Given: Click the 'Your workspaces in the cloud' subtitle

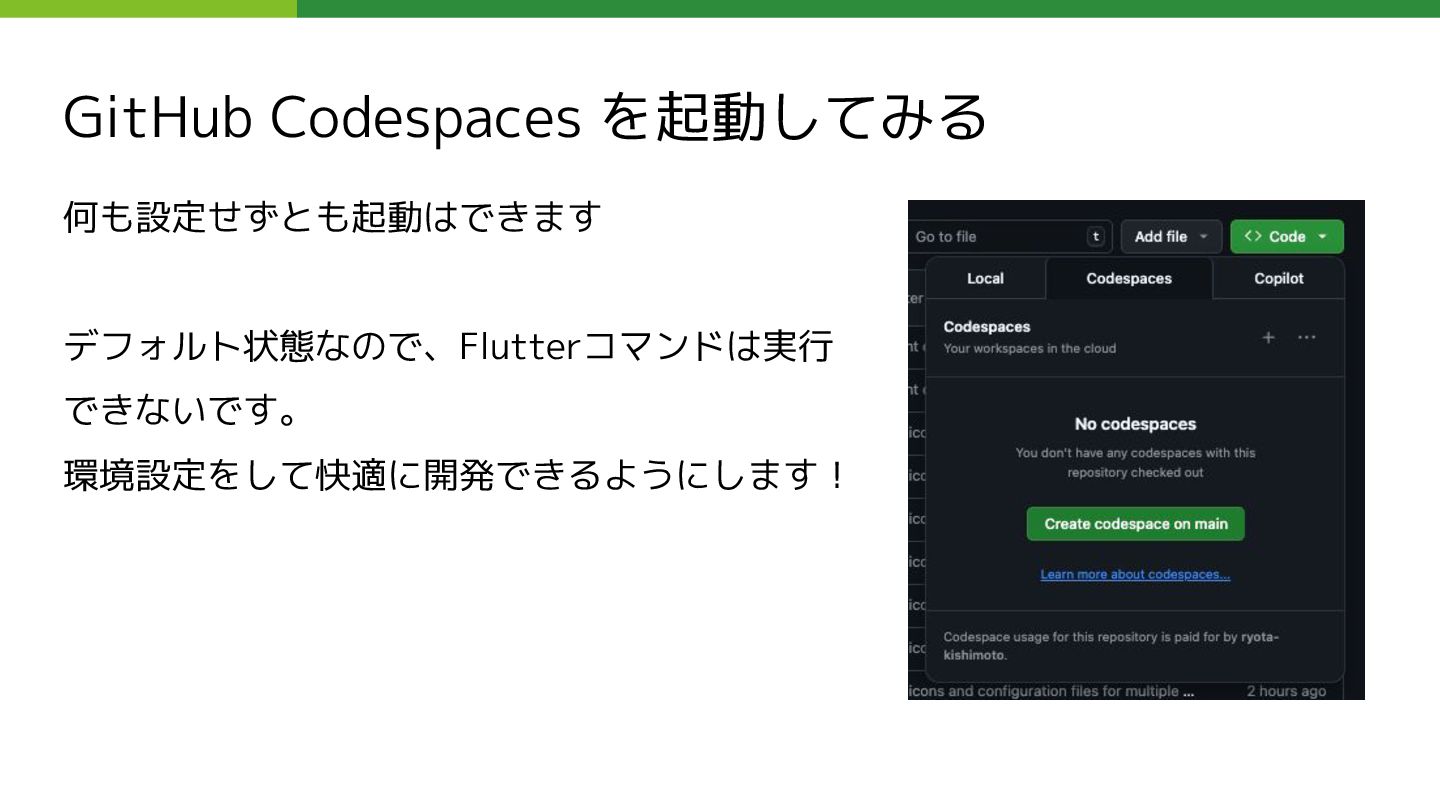Looking at the screenshot, I should [x=1030, y=349].
